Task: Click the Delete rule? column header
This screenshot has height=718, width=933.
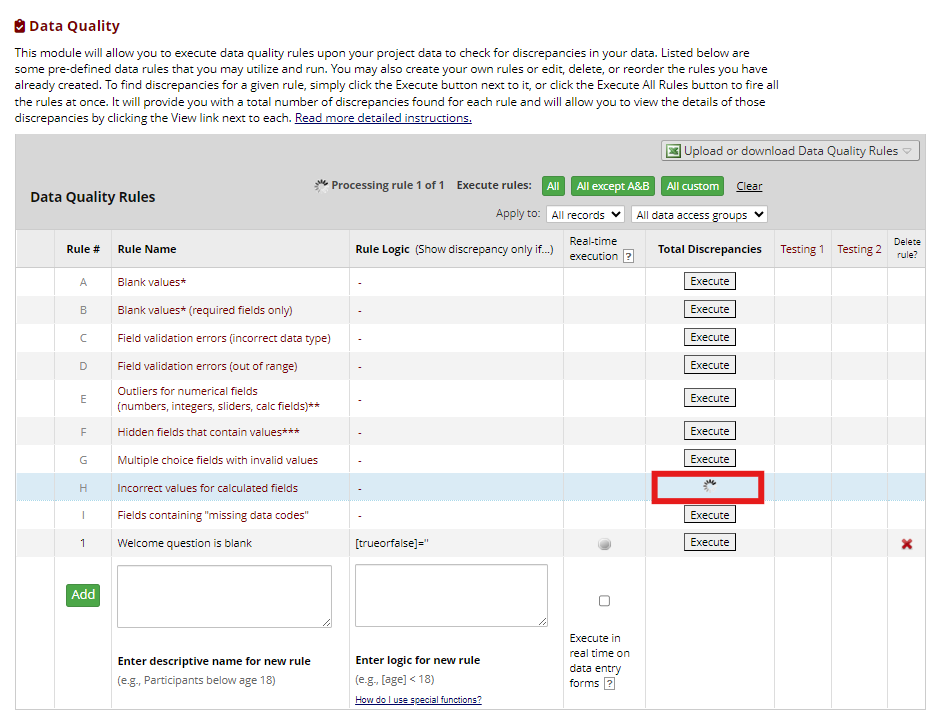Action: [x=907, y=248]
